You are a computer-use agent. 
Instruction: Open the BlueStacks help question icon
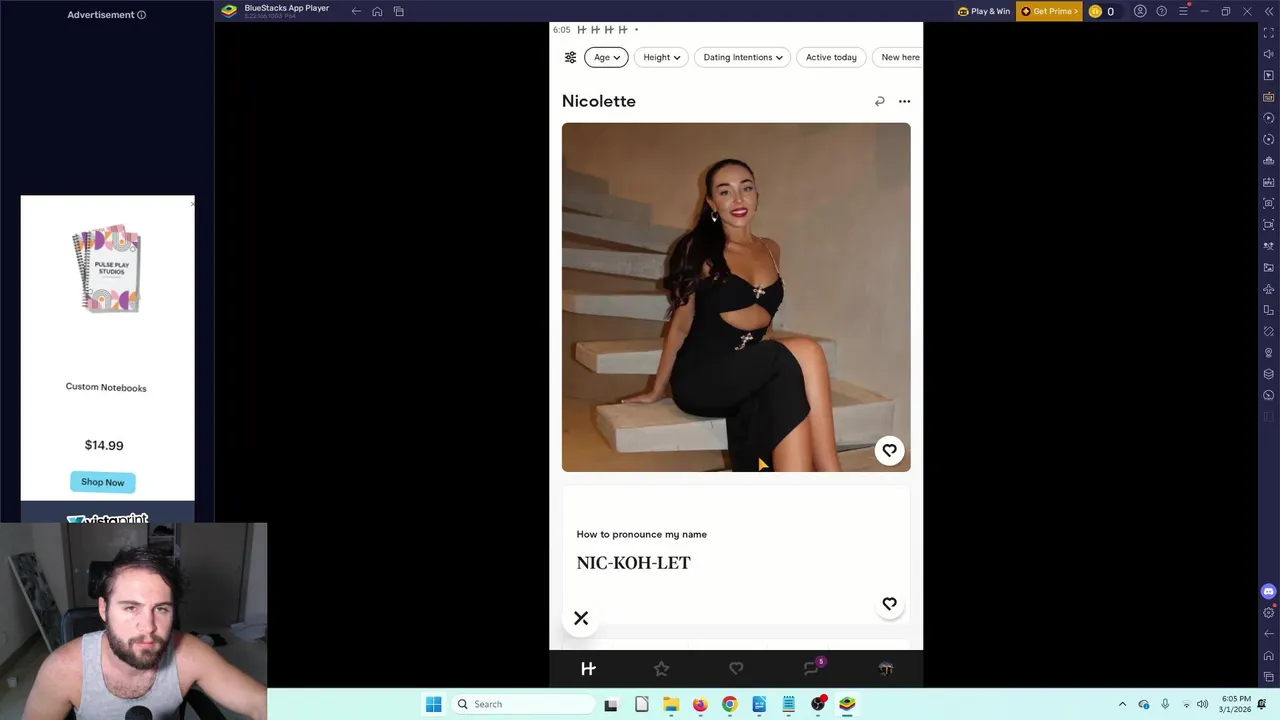(1161, 11)
